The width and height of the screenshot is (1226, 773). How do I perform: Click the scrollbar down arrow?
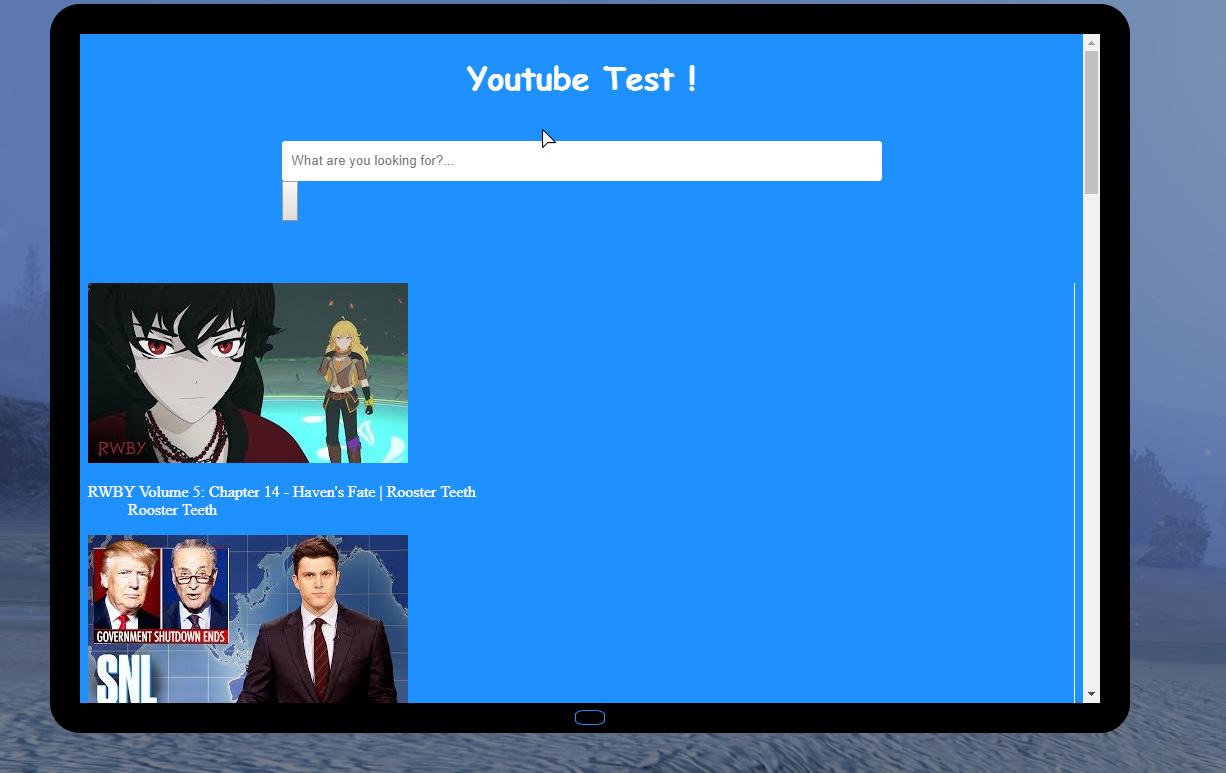1091,694
